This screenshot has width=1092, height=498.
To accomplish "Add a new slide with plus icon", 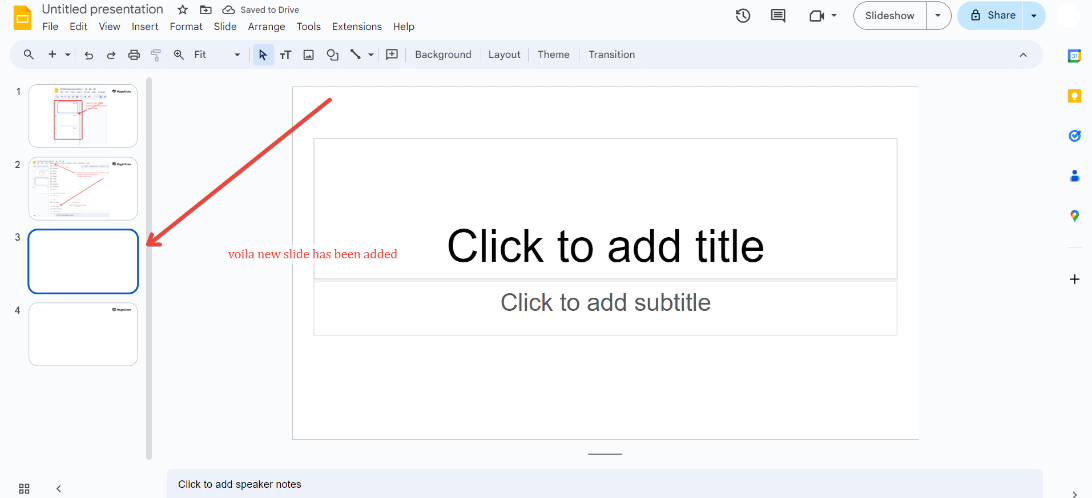I will click(52, 54).
